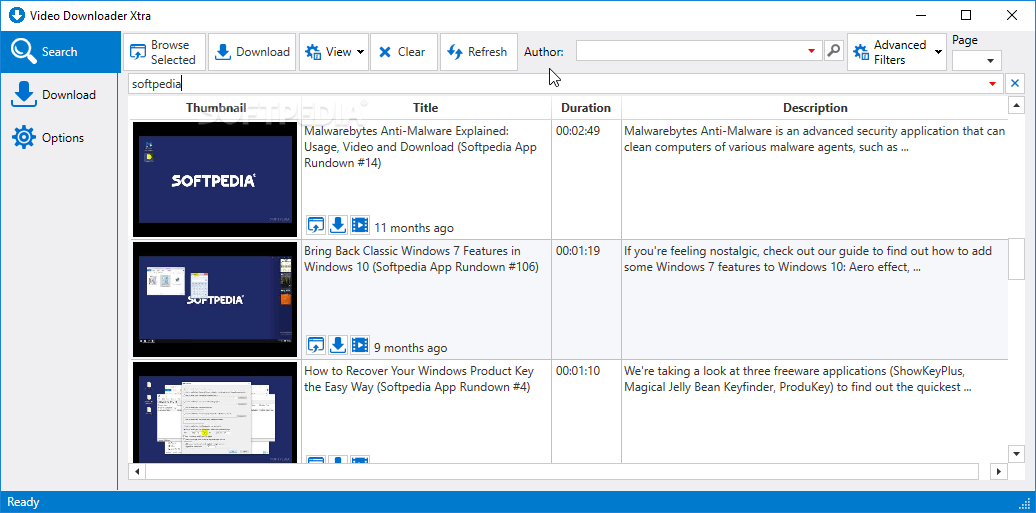Click the three freeware applications description text
This screenshot has width=1036, height=513.
(797, 379)
